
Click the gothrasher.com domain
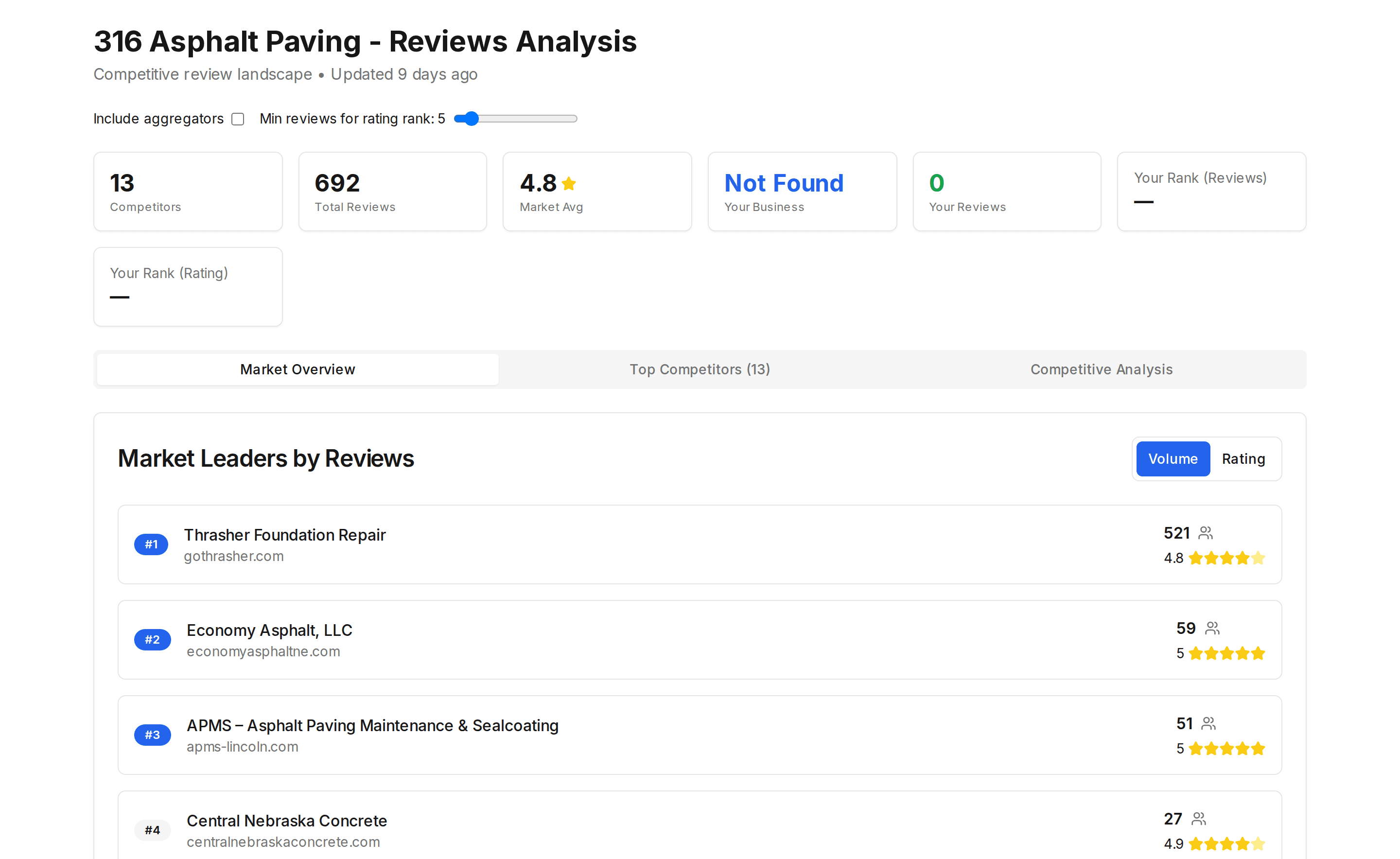tap(234, 556)
